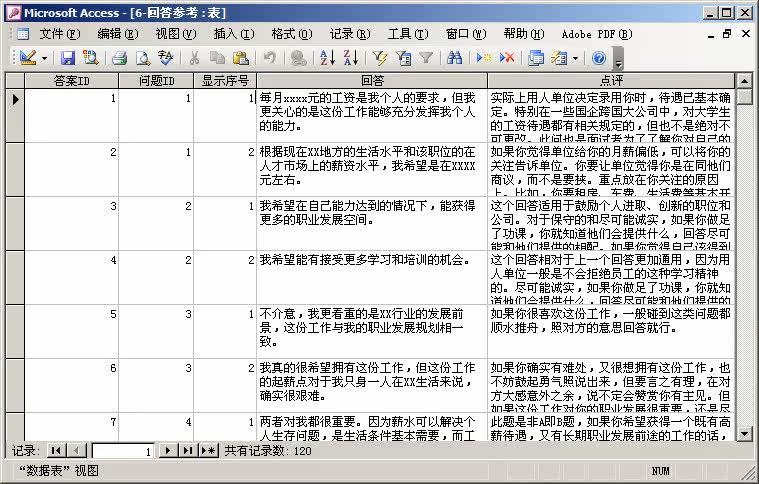The image size is (759, 484).
Task: Click the Help question mark icon
Action: (x=599, y=59)
